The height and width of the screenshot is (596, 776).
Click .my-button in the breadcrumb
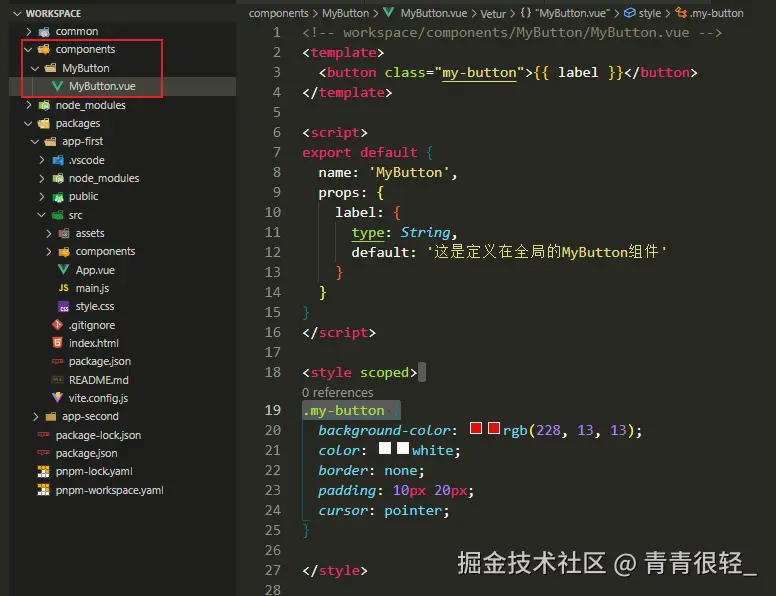pos(717,13)
